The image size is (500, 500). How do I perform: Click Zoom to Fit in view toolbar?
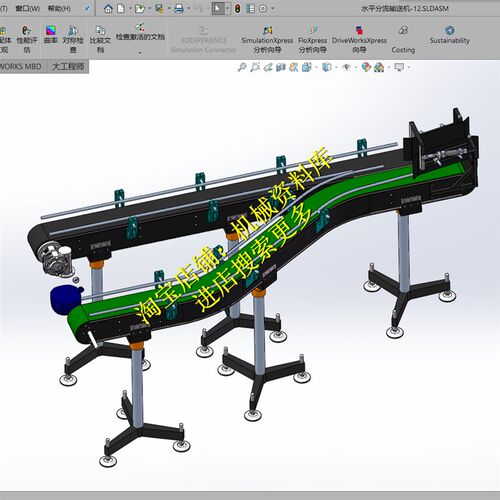pos(242,67)
